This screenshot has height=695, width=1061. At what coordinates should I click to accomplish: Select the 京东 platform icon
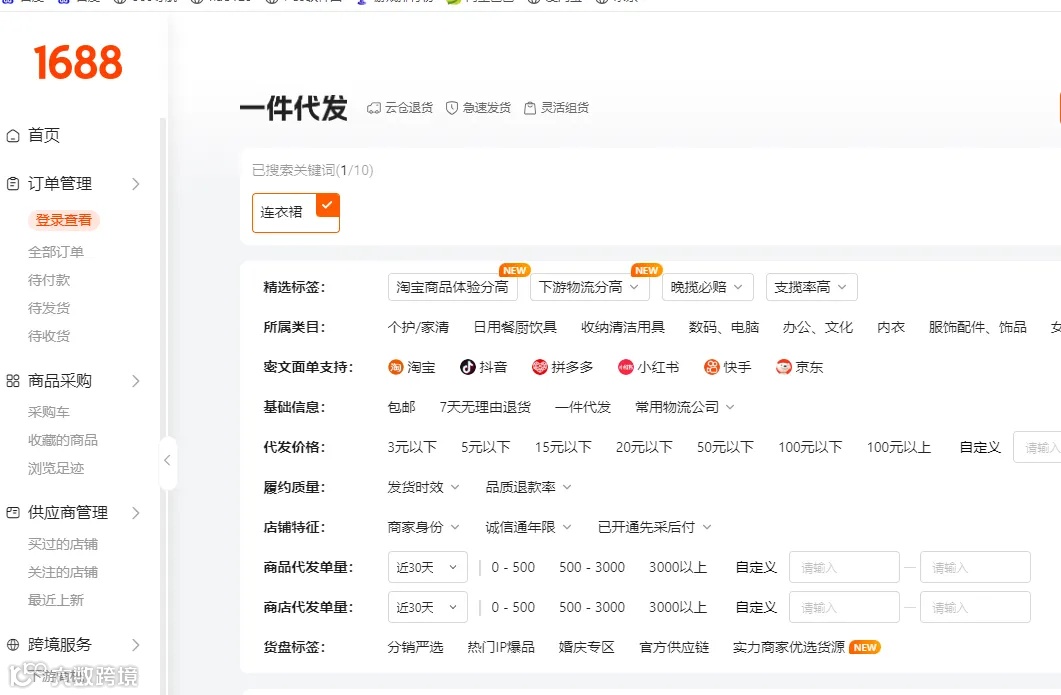pyautogui.click(x=784, y=367)
